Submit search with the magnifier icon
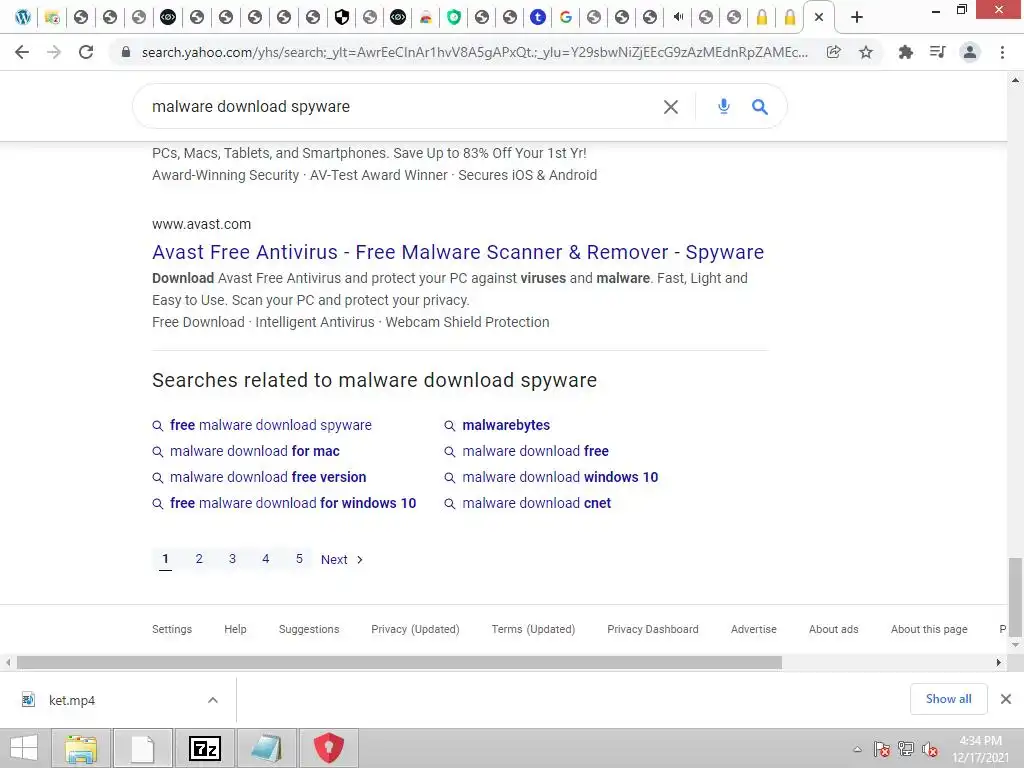The image size is (1024, 768). pos(760,106)
